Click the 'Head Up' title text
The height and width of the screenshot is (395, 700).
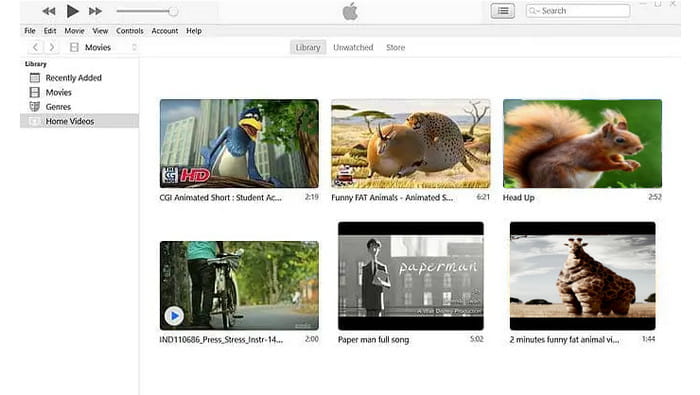click(519, 198)
